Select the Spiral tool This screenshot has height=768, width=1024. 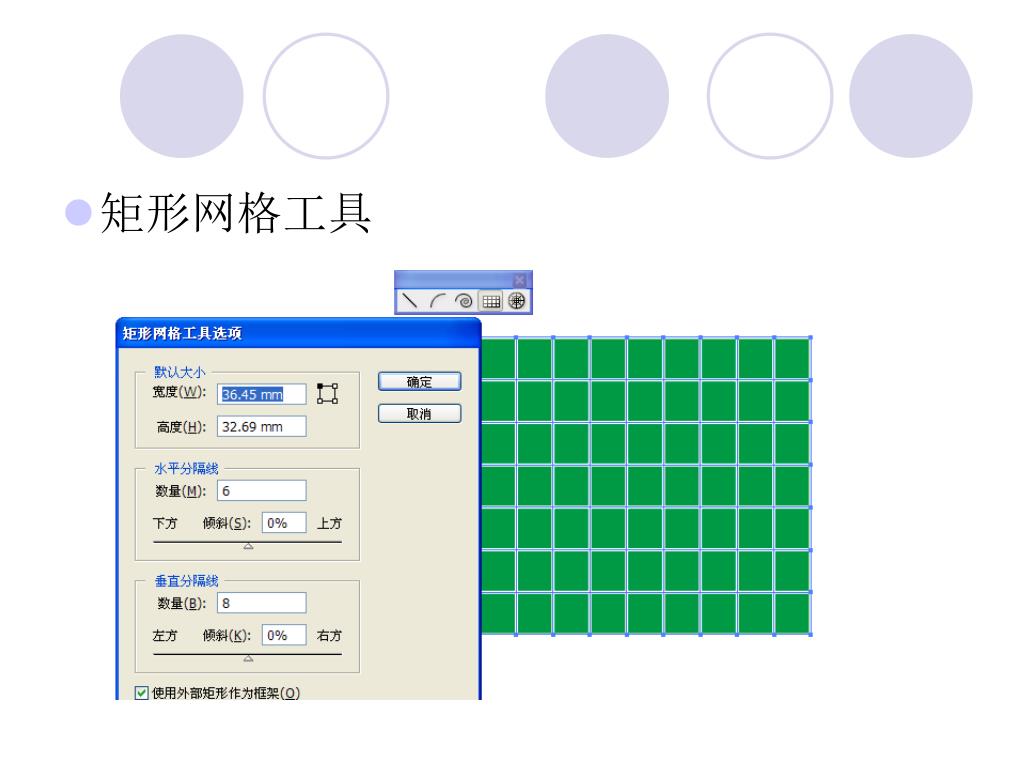click(x=464, y=301)
